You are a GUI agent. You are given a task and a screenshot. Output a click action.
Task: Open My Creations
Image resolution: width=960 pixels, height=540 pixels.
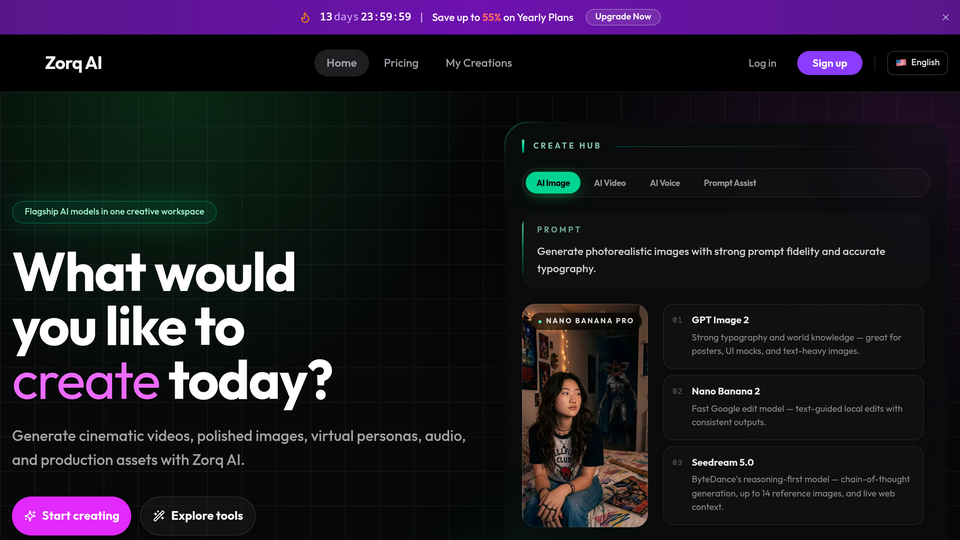pos(479,63)
